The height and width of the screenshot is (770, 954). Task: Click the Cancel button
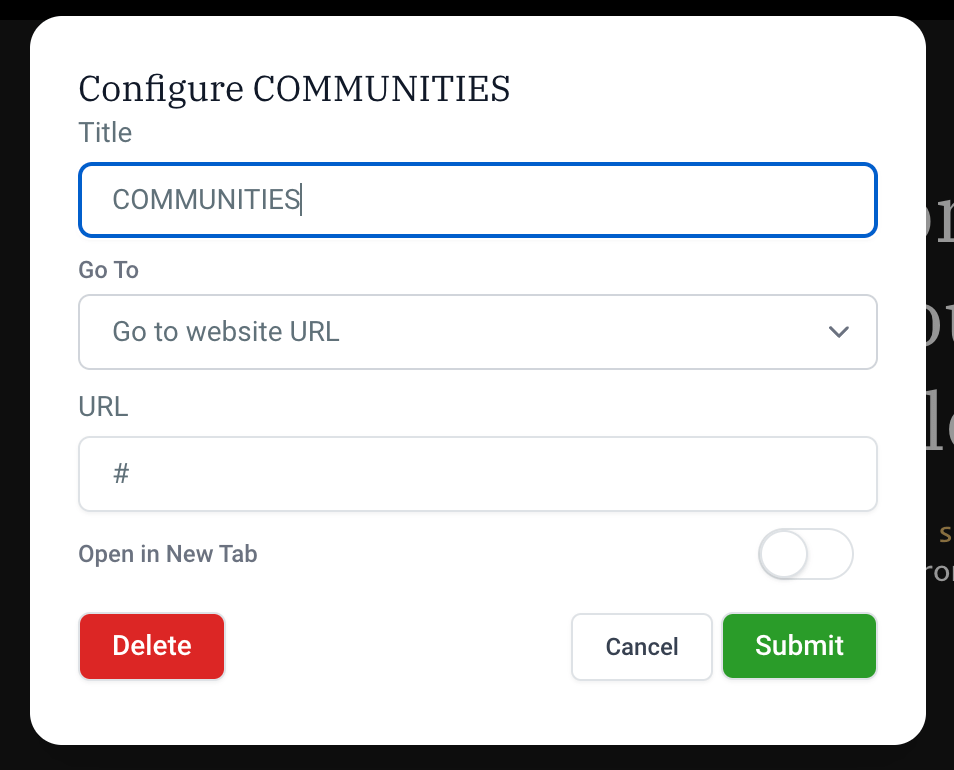coord(641,646)
